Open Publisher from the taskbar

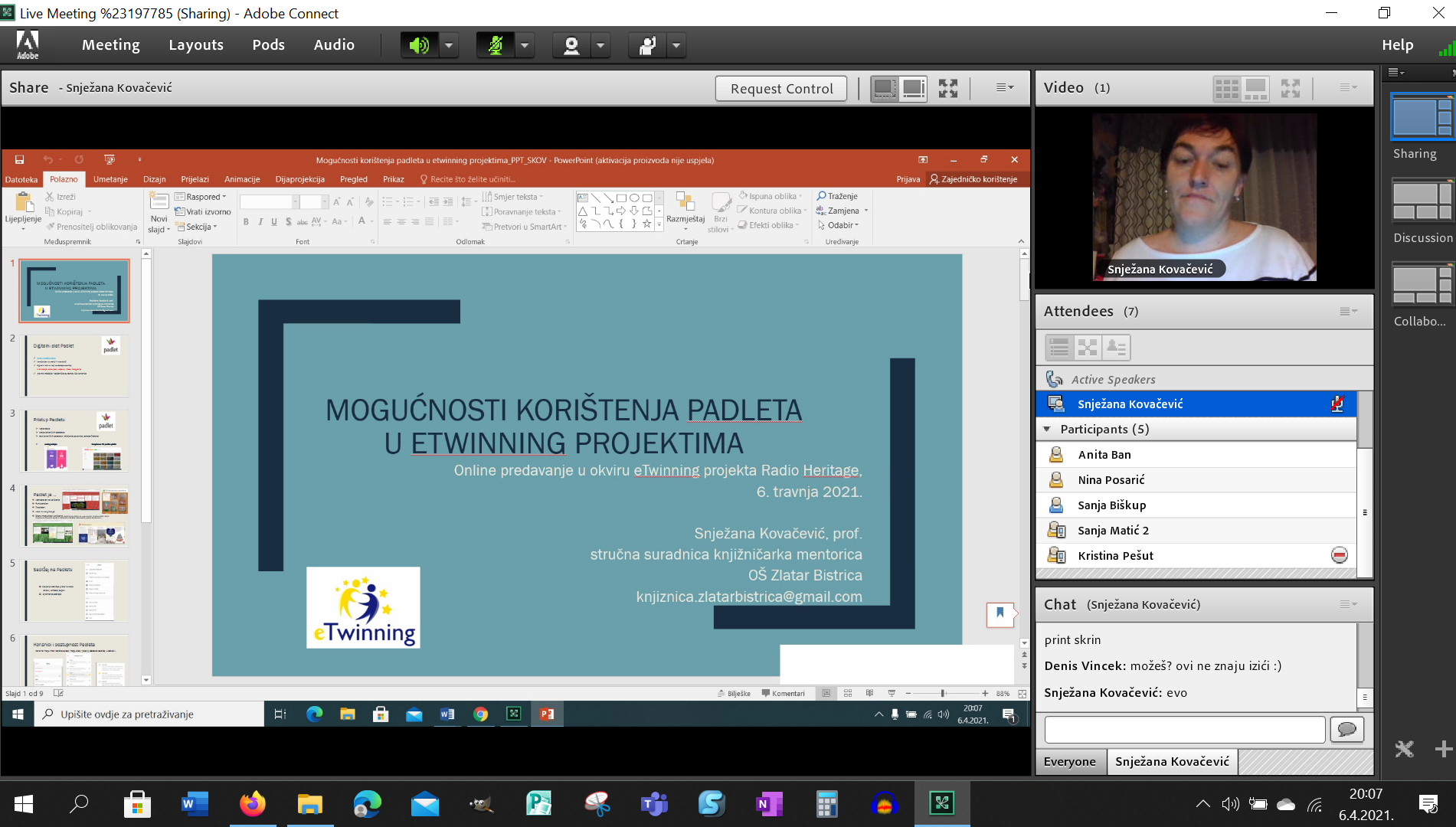click(x=539, y=804)
